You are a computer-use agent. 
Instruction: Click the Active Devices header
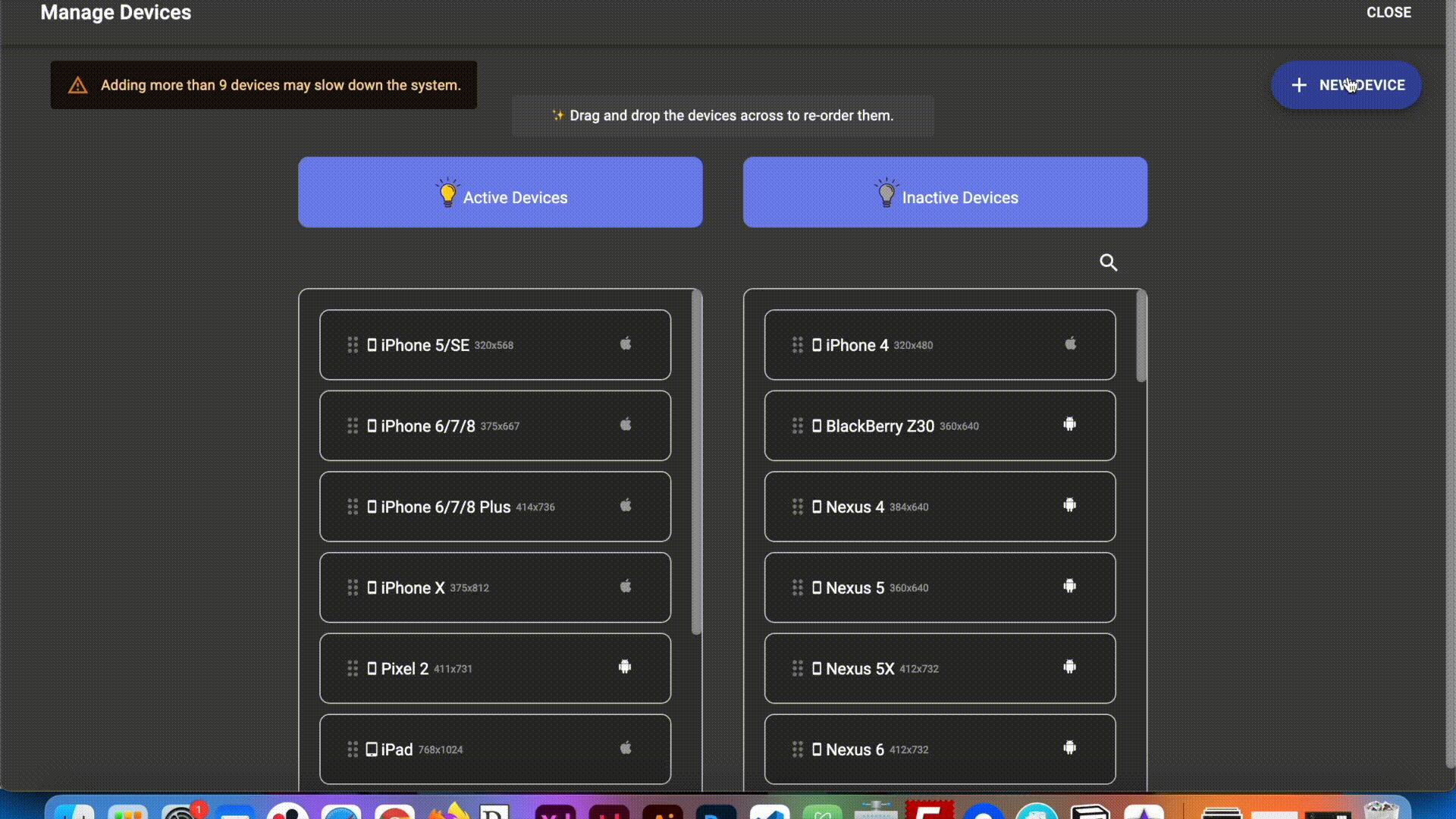[x=500, y=193]
